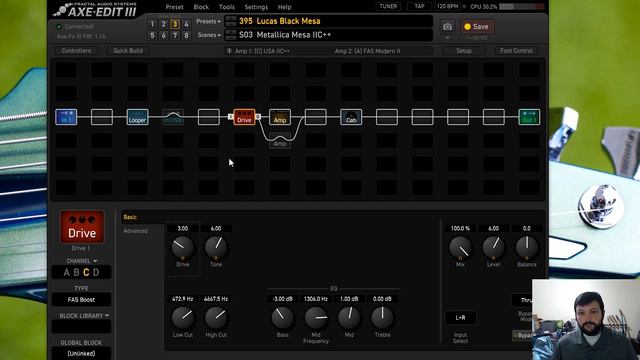This screenshot has height=360, width=640.
Task: Click the large red Drive block icon
Action: [82, 227]
